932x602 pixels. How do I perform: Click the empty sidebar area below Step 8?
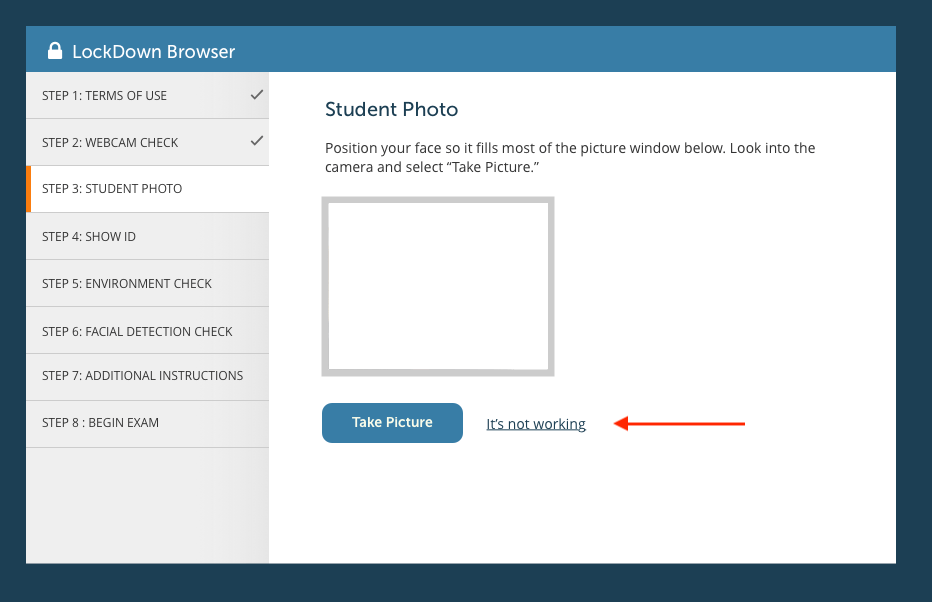147,505
